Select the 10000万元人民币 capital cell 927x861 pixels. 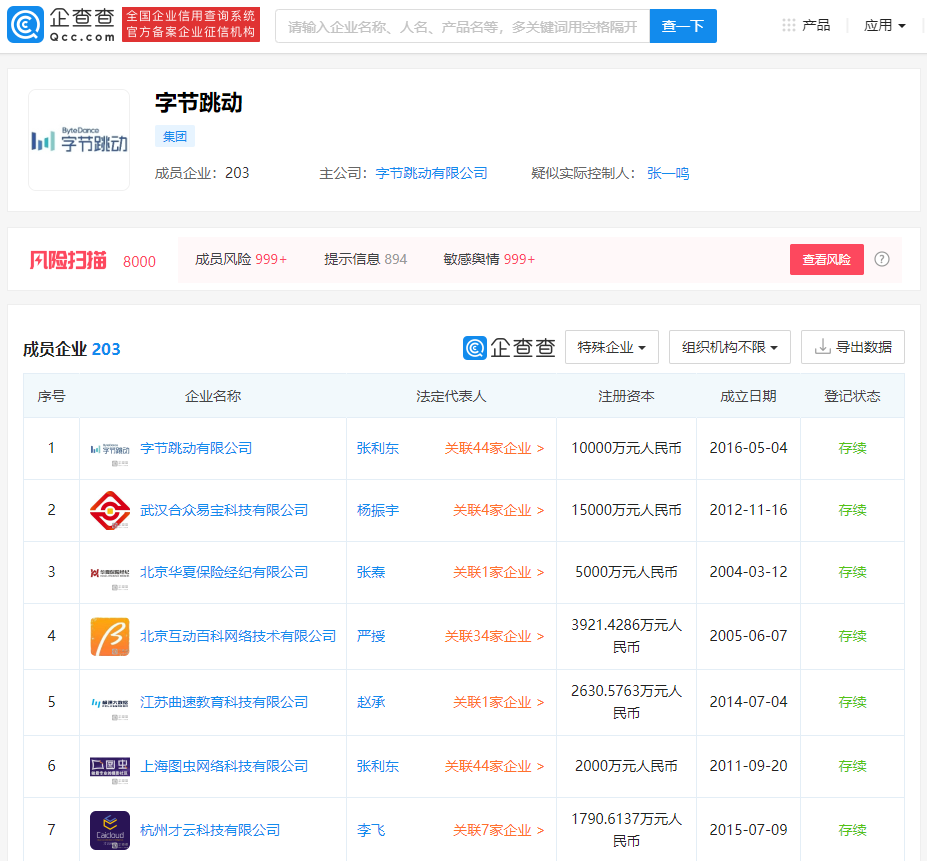coord(626,448)
